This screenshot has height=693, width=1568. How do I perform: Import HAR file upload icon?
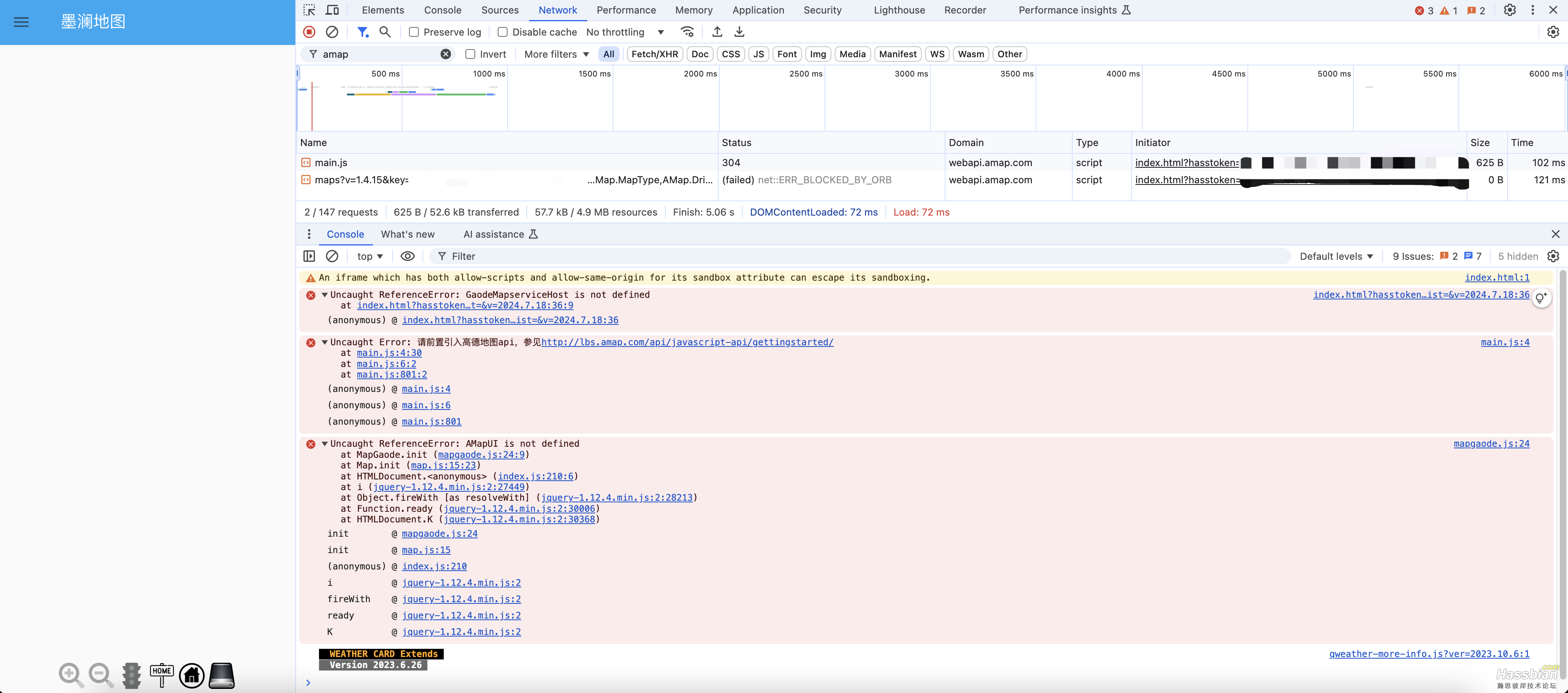(717, 32)
